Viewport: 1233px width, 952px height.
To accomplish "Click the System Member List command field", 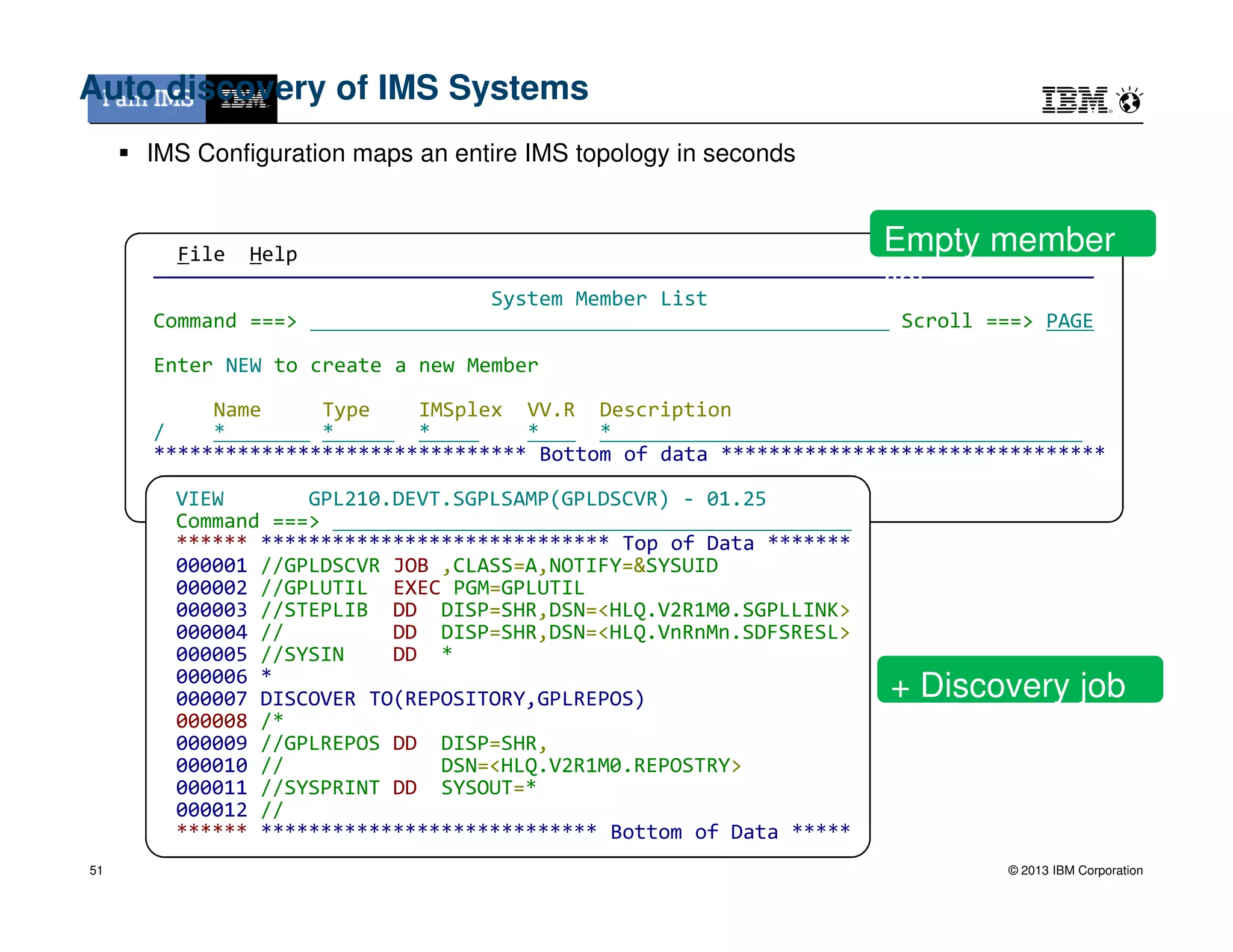I will pos(599,321).
